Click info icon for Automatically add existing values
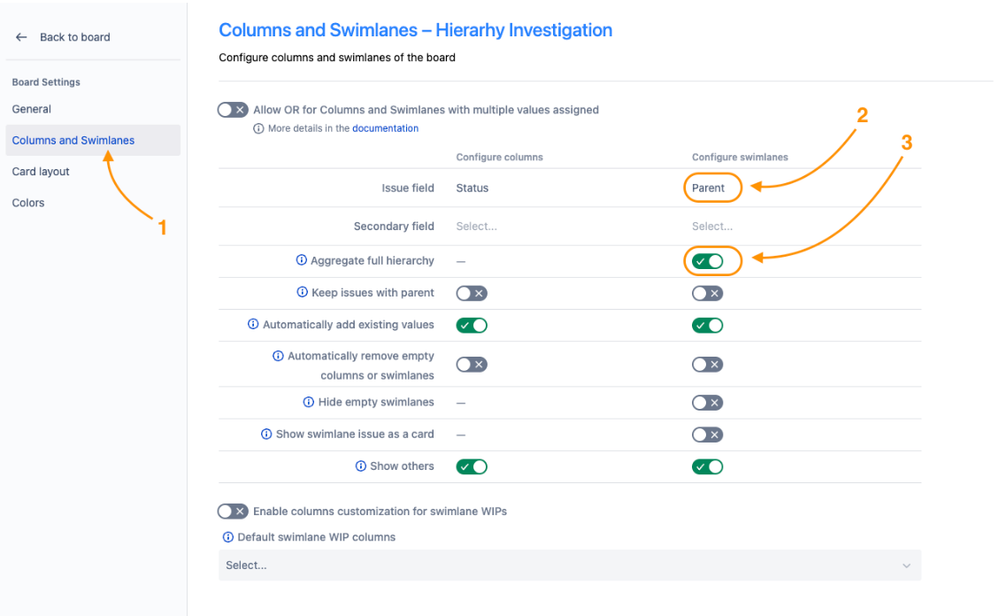The height and width of the screenshot is (616, 999). 254,325
